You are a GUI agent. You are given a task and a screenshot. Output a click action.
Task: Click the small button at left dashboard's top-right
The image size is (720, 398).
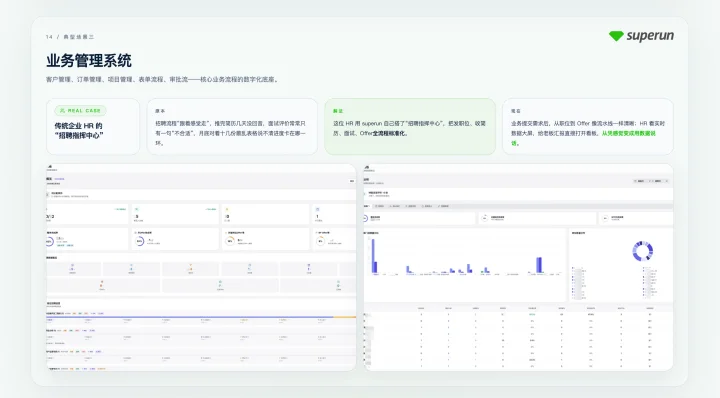[352, 181]
